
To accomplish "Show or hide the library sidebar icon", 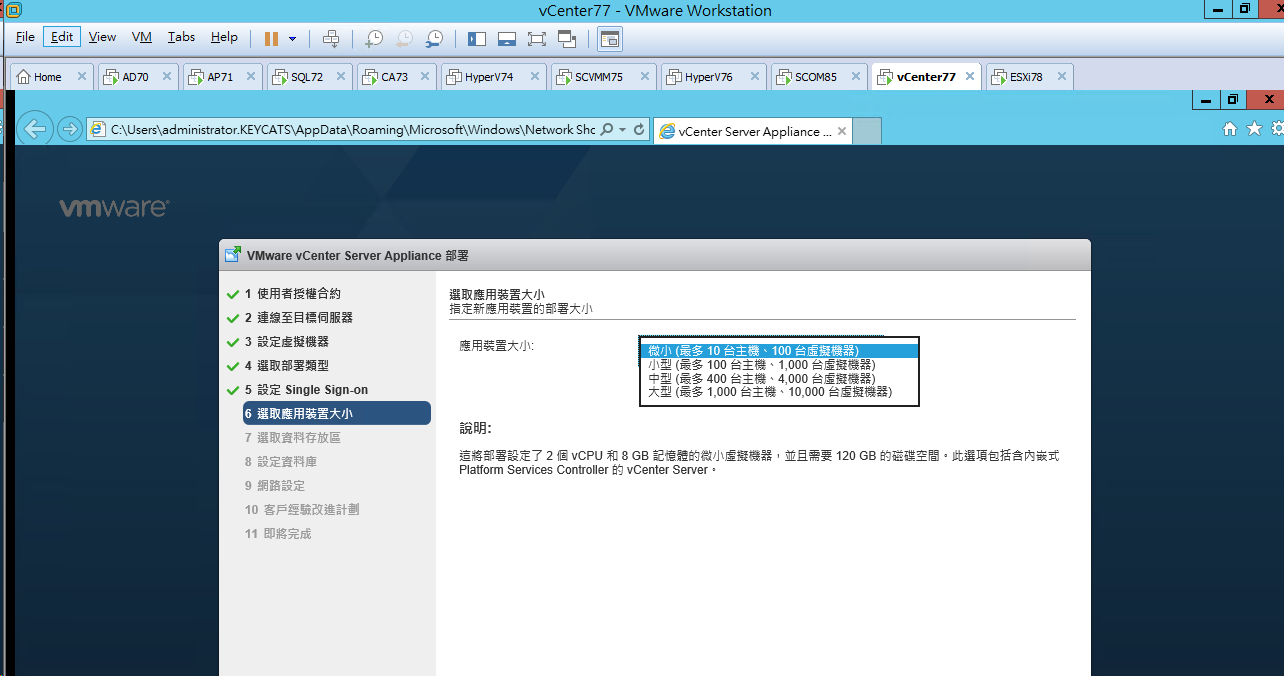I will tap(477, 39).
